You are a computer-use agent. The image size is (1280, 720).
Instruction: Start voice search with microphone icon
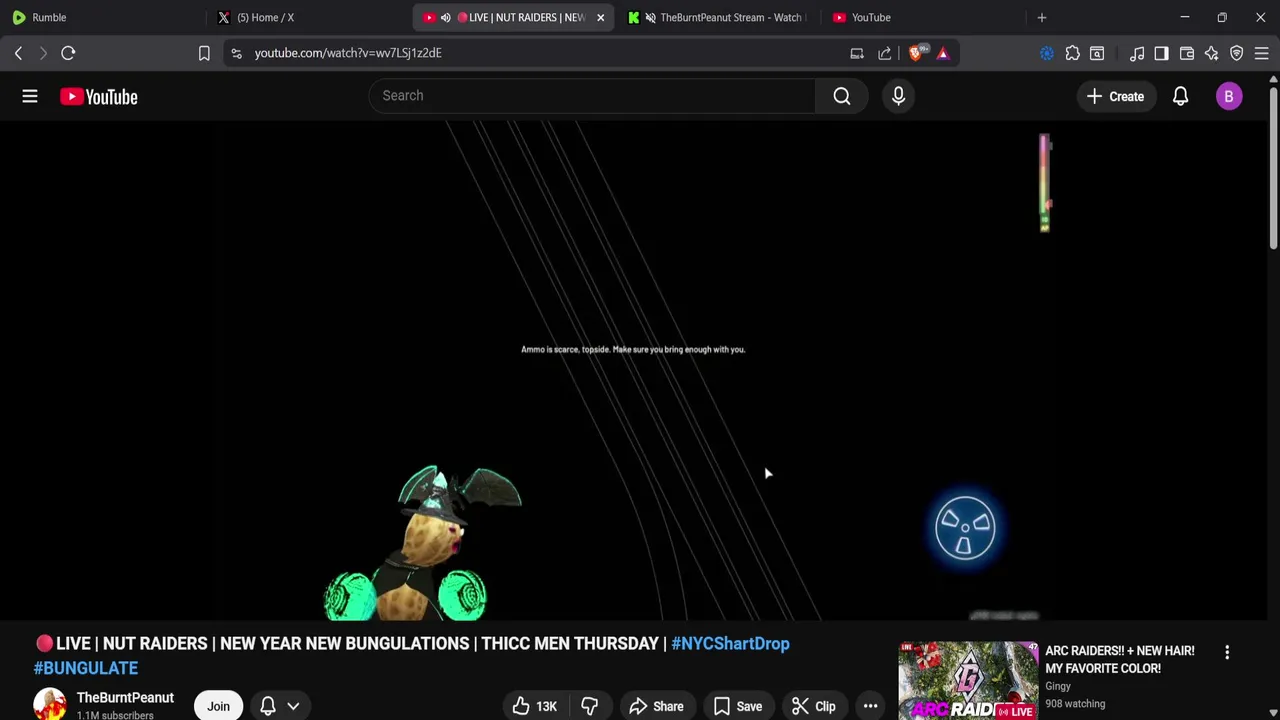click(x=898, y=96)
